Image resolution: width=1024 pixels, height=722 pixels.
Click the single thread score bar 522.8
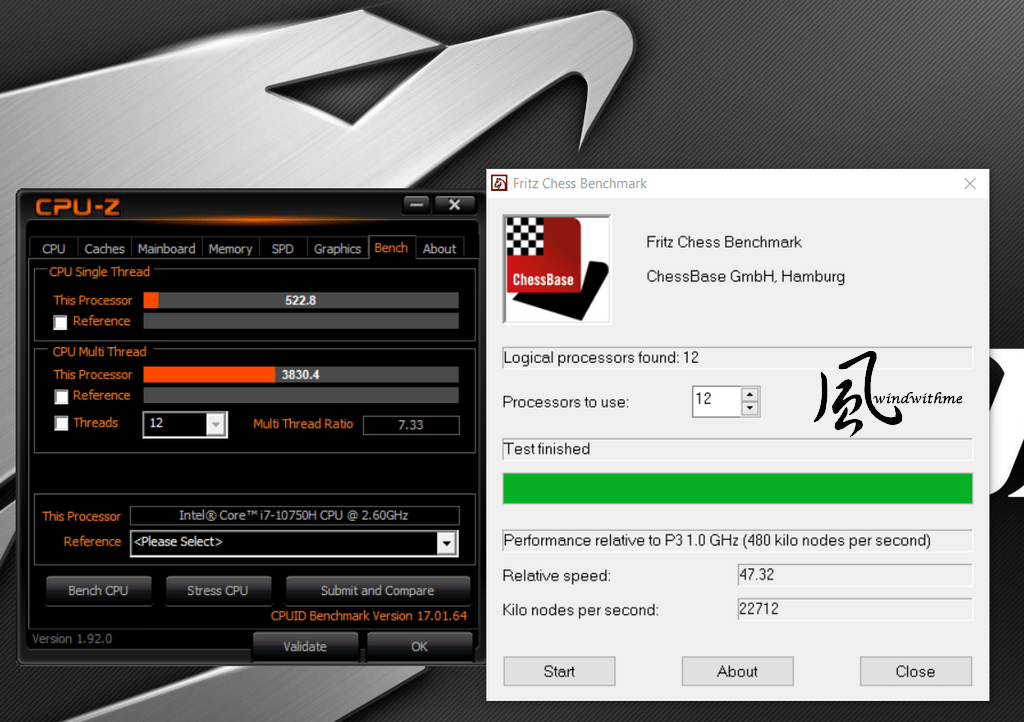(x=301, y=300)
